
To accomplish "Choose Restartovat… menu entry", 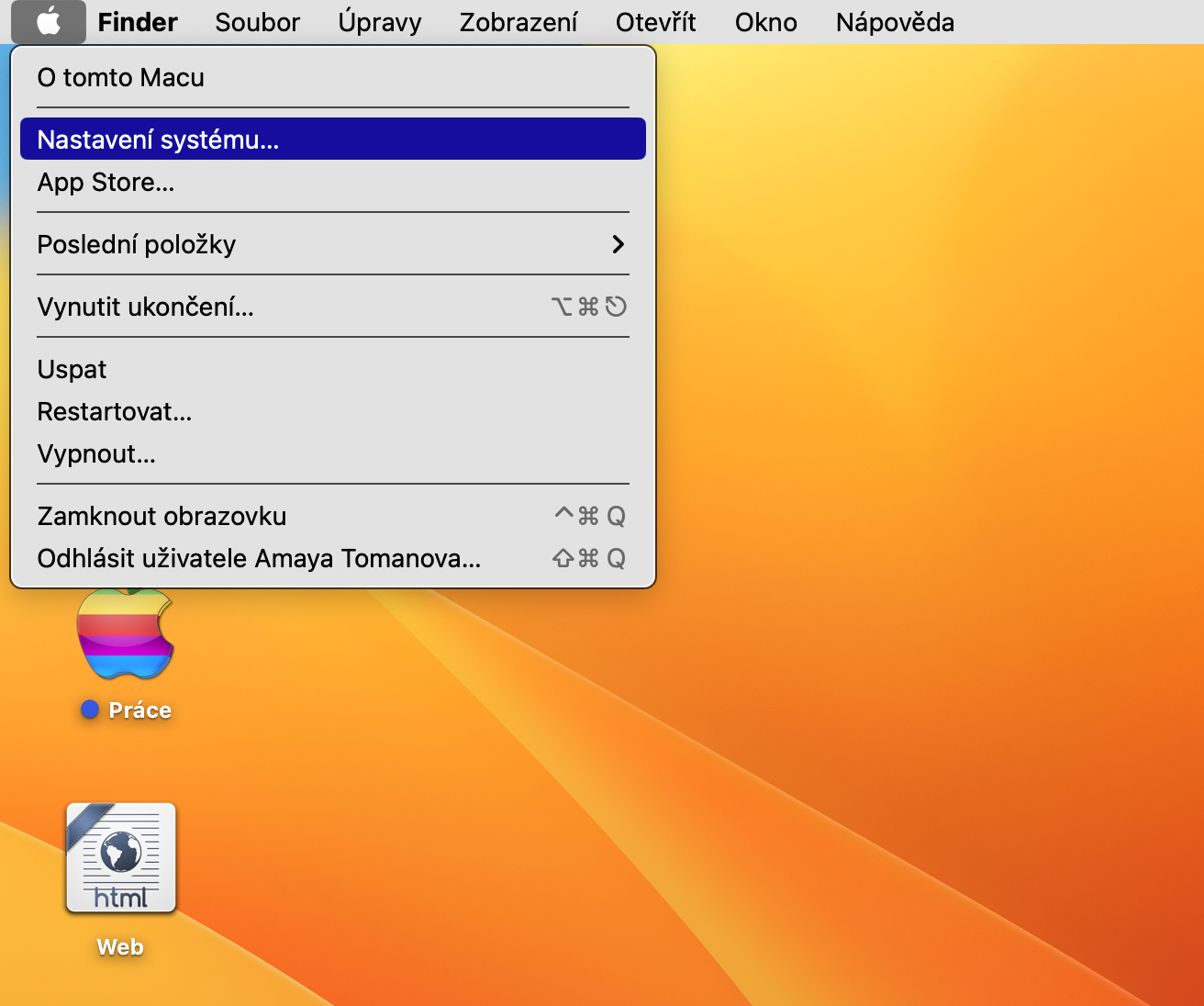I will [333, 411].
